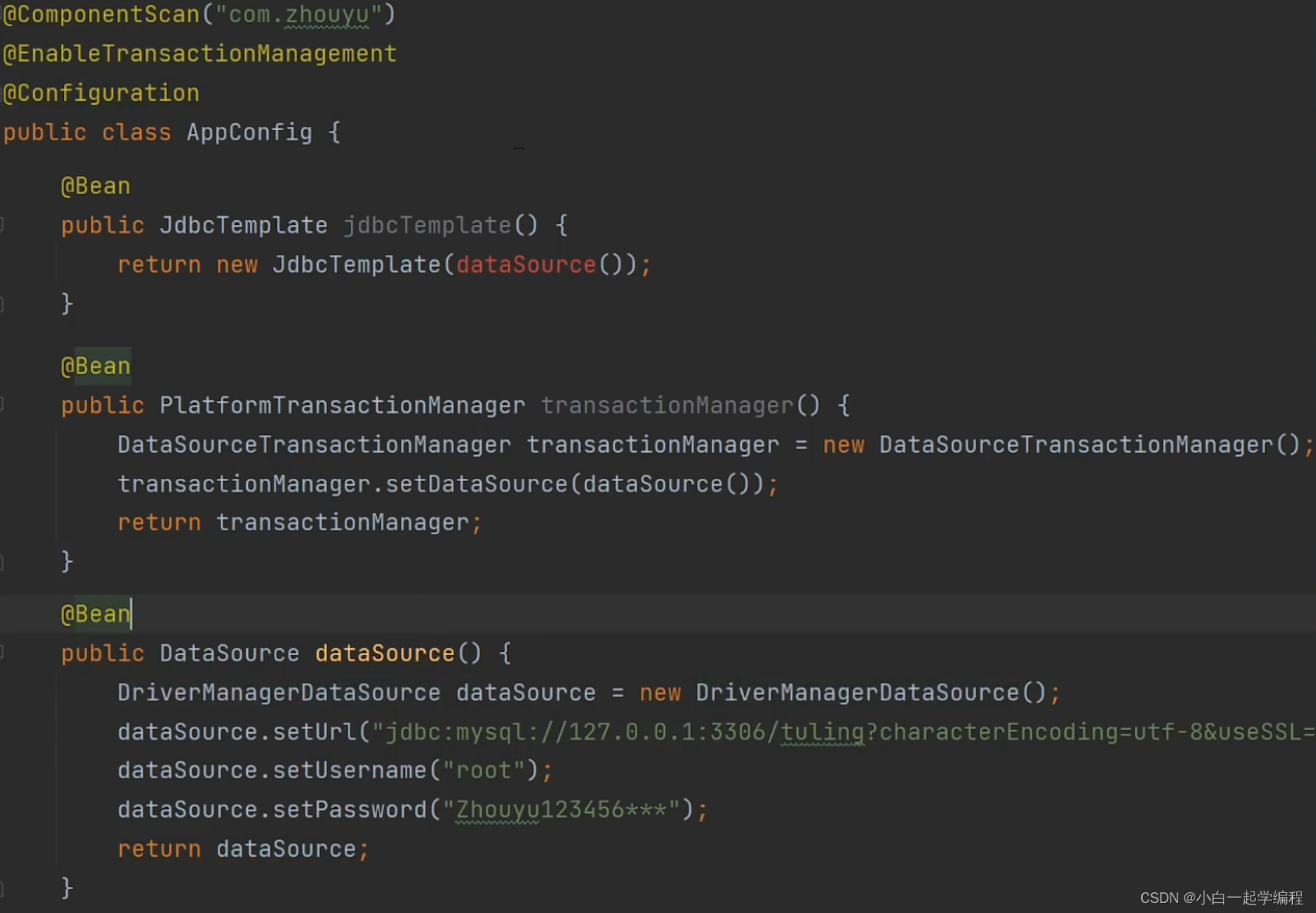This screenshot has width=1316, height=913.
Task: Click @Bean above the transactionManager method
Action: (x=95, y=366)
